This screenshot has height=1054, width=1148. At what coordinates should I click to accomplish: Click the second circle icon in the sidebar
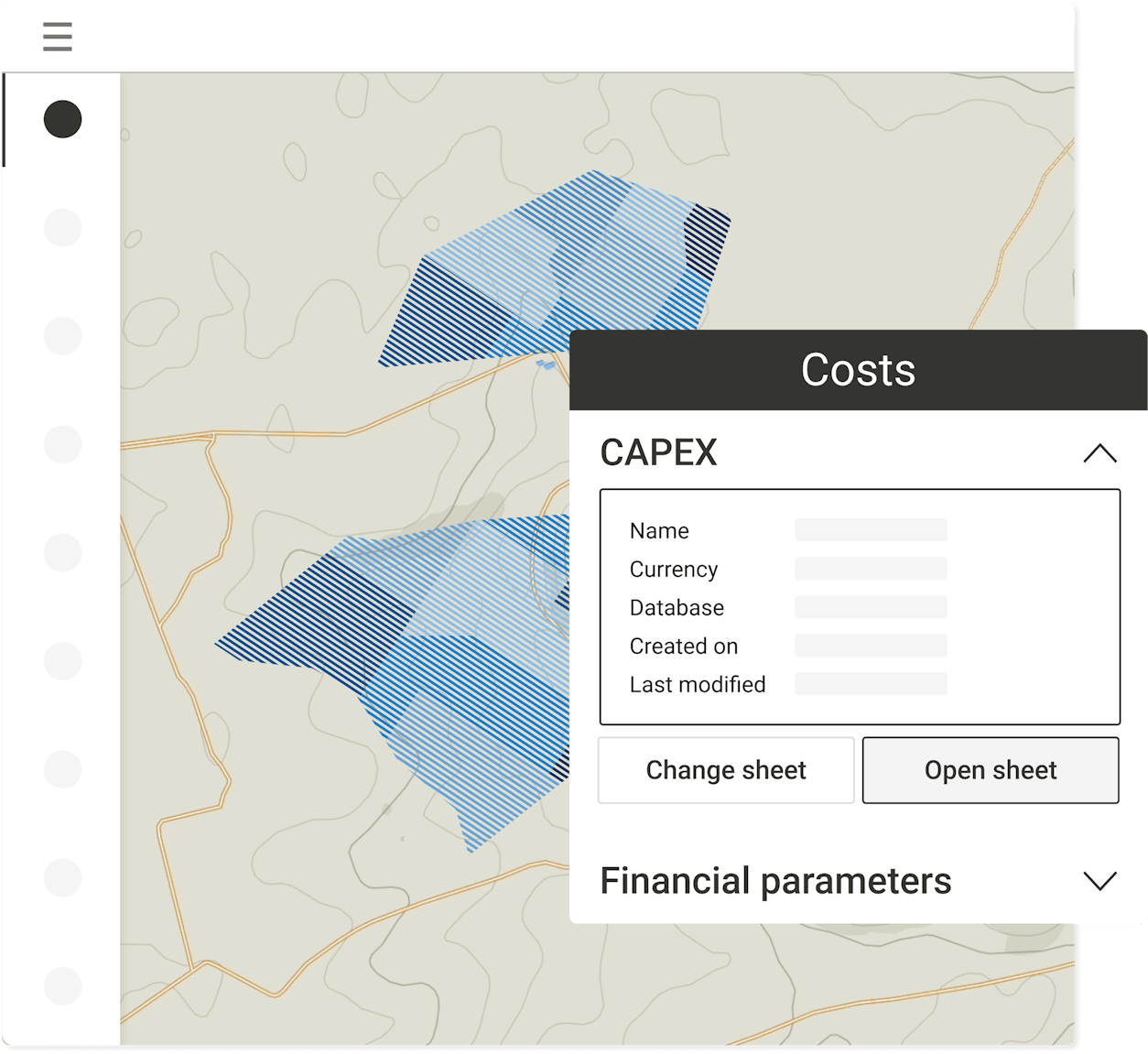[x=63, y=227]
